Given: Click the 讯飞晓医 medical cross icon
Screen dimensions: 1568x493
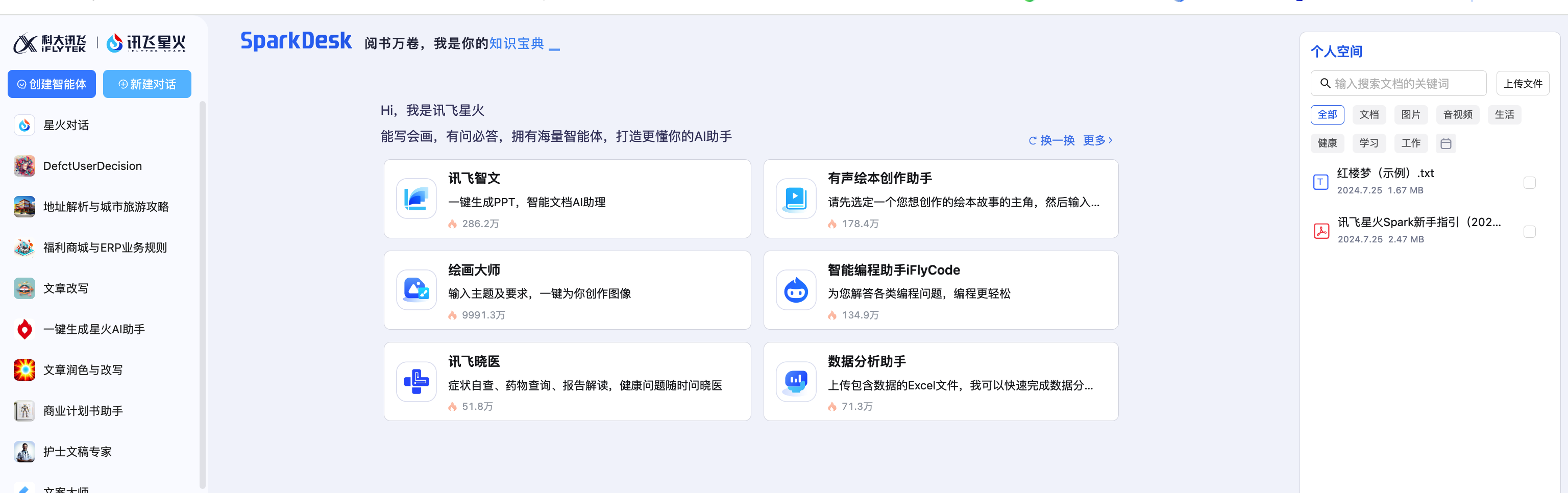Looking at the screenshot, I should [416, 382].
